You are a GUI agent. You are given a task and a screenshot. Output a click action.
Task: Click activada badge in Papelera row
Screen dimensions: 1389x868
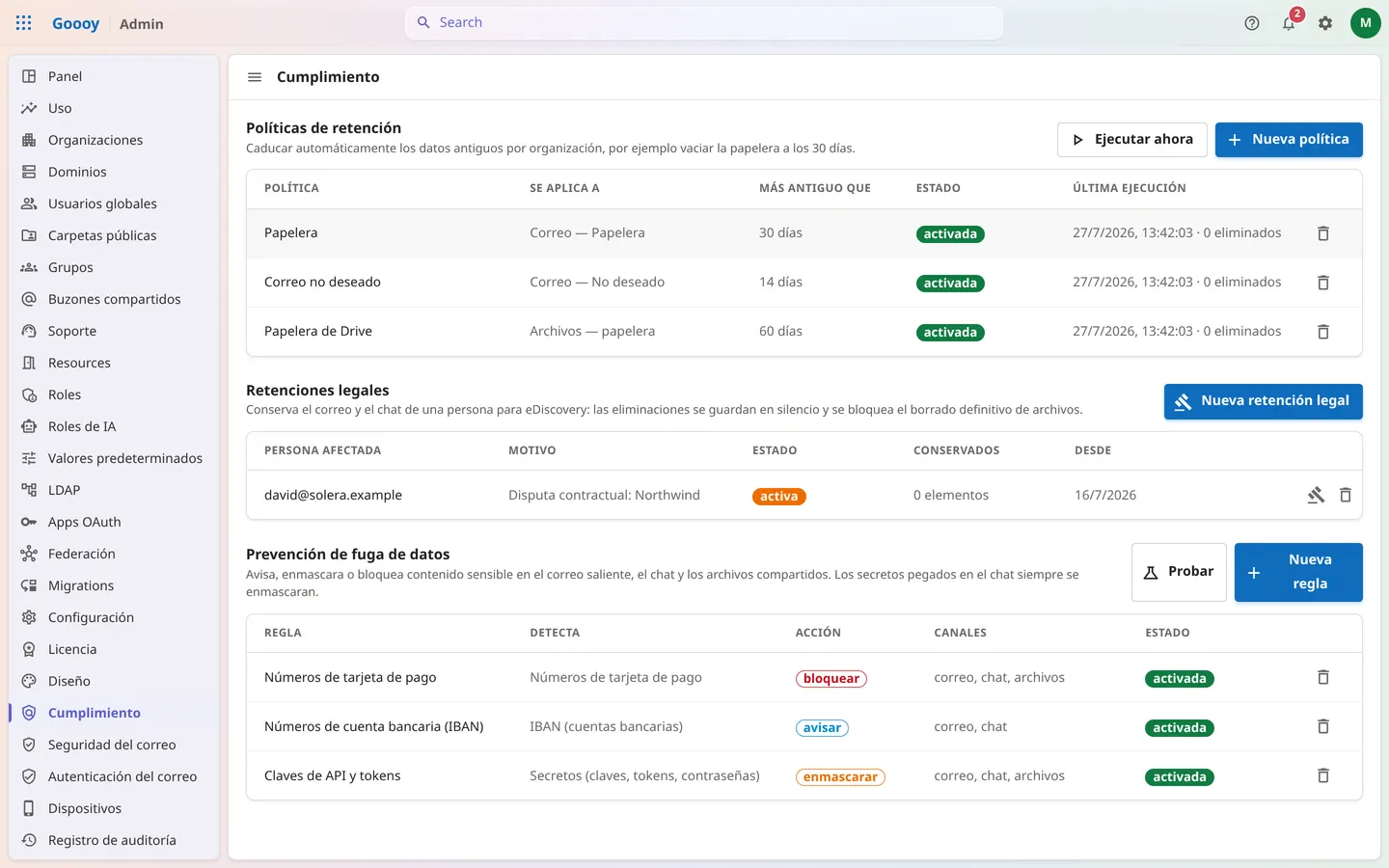tap(950, 234)
